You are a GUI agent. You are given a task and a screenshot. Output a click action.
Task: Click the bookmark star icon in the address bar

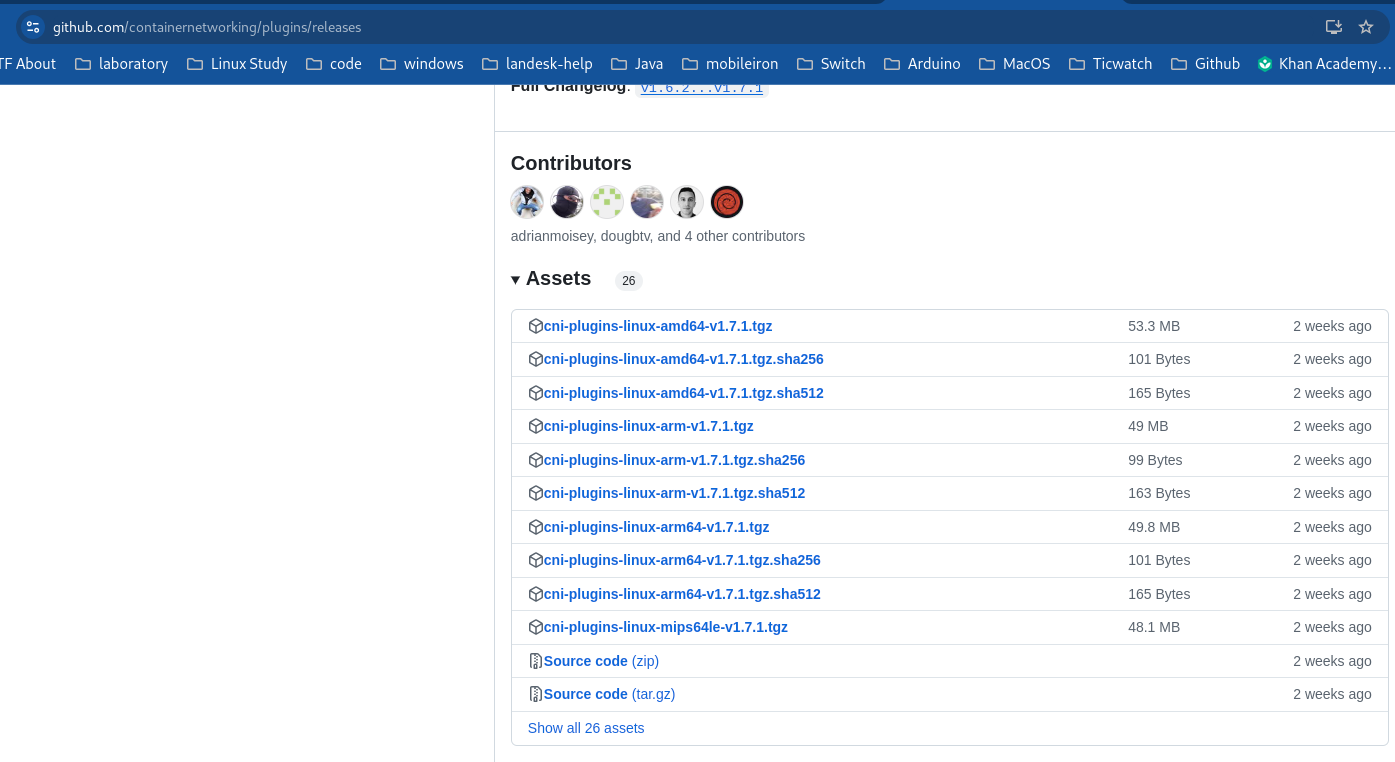point(1366,27)
